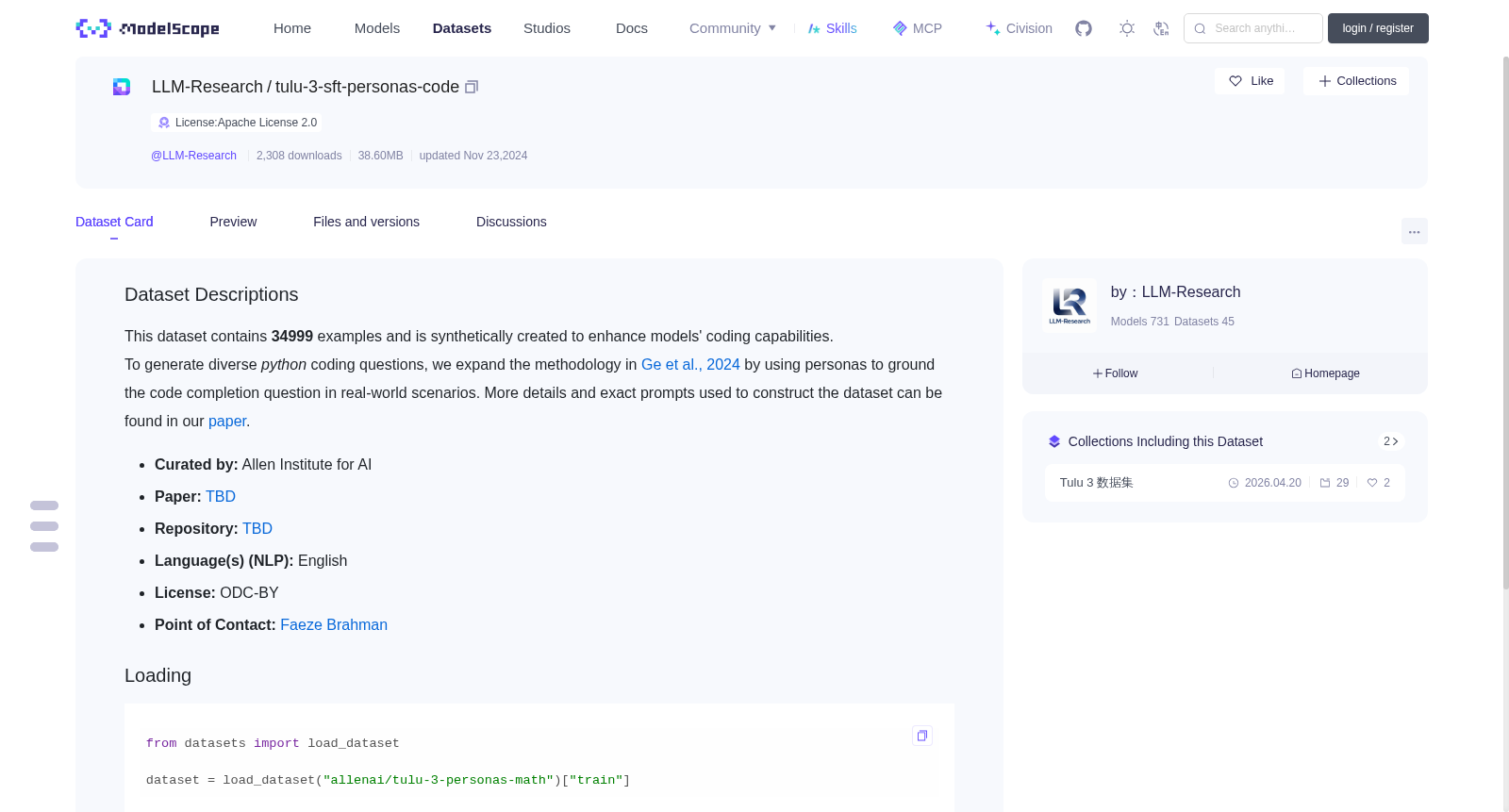This screenshot has height=812, width=1509.
Task: Add the dataset to Collections
Action: point(1356,81)
